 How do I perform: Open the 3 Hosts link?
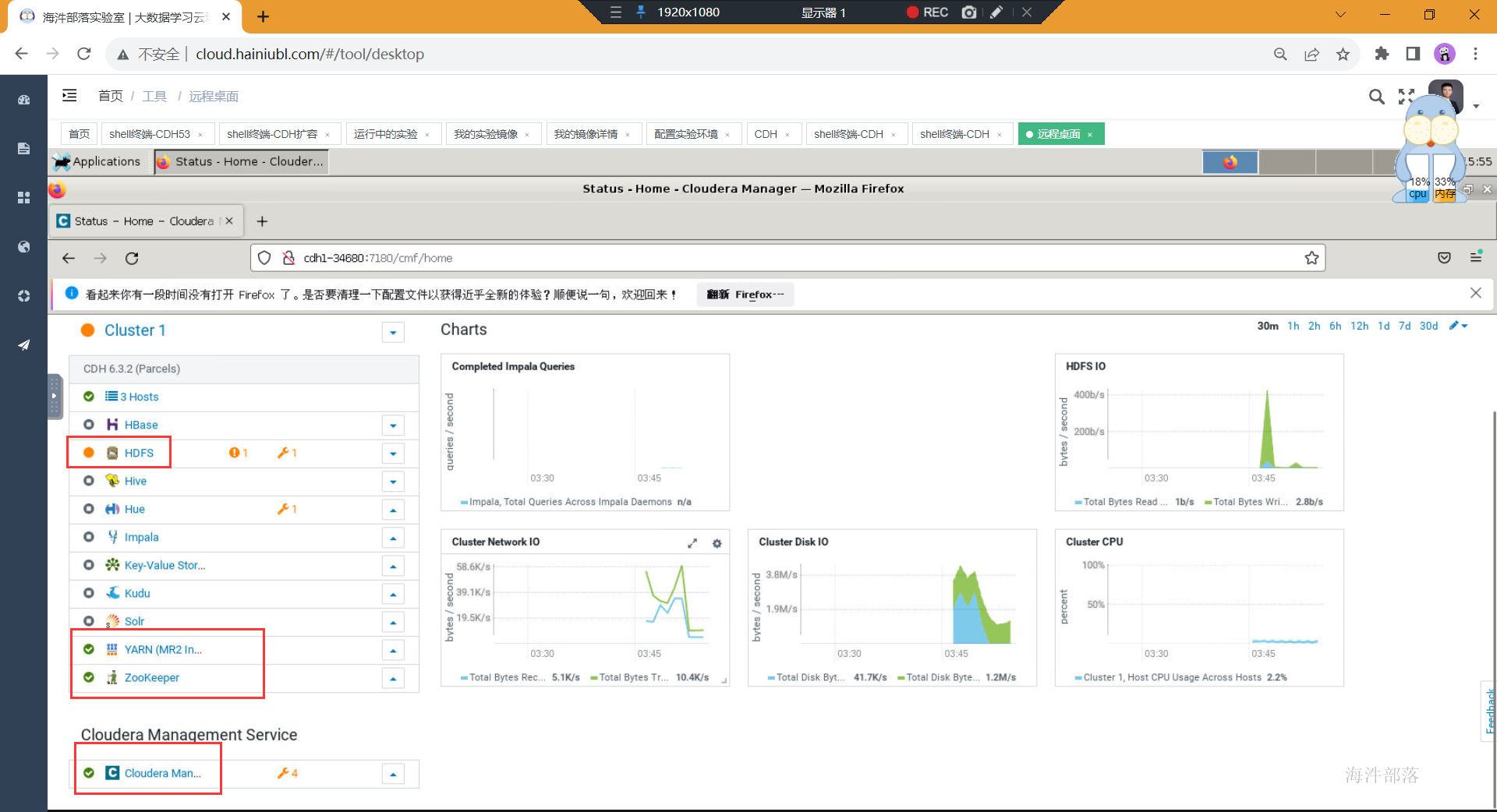click(139, 397)
